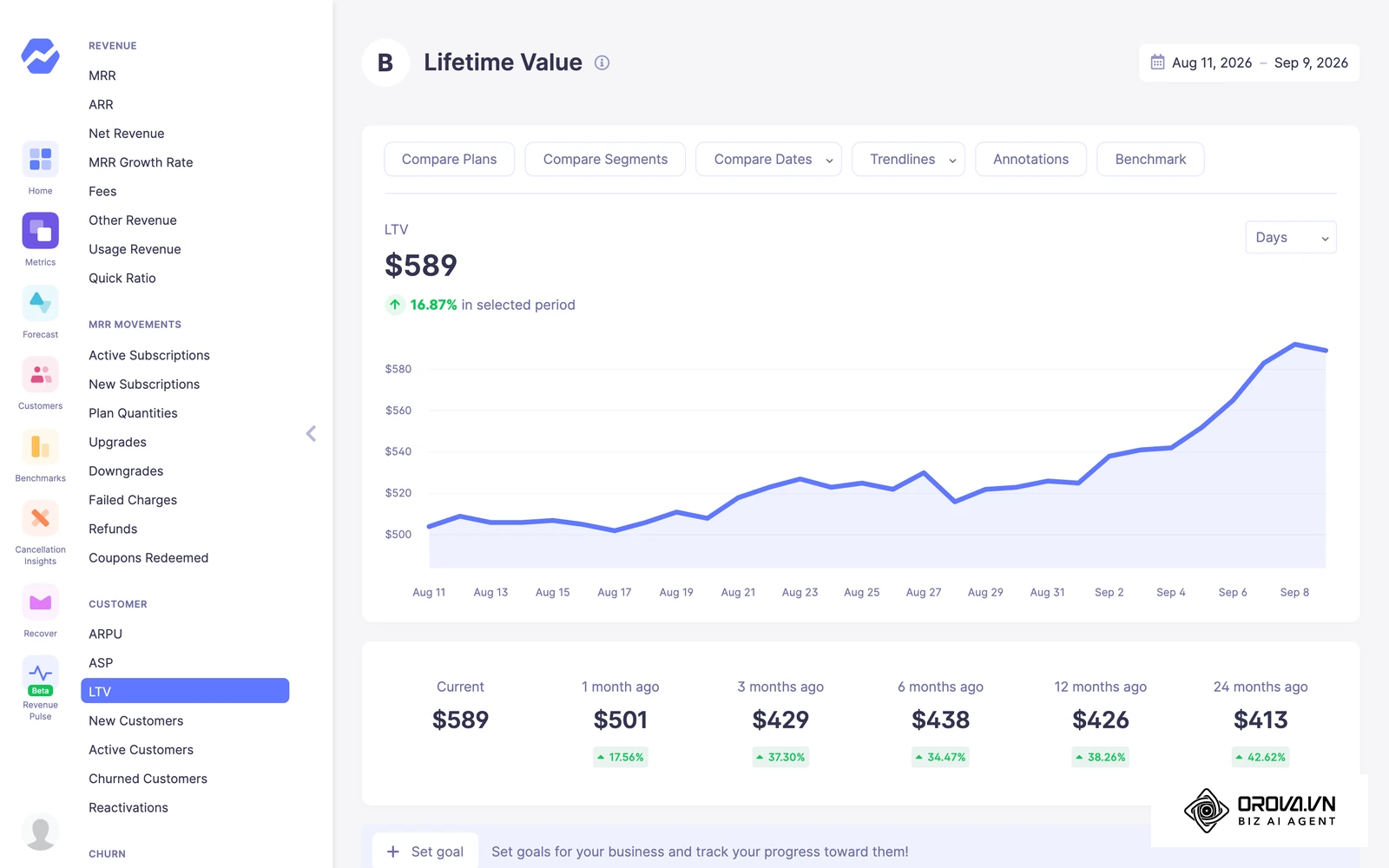The image size is (1389, 868).
Task: Click the 17.56% change badge
Action: point(621,757)
